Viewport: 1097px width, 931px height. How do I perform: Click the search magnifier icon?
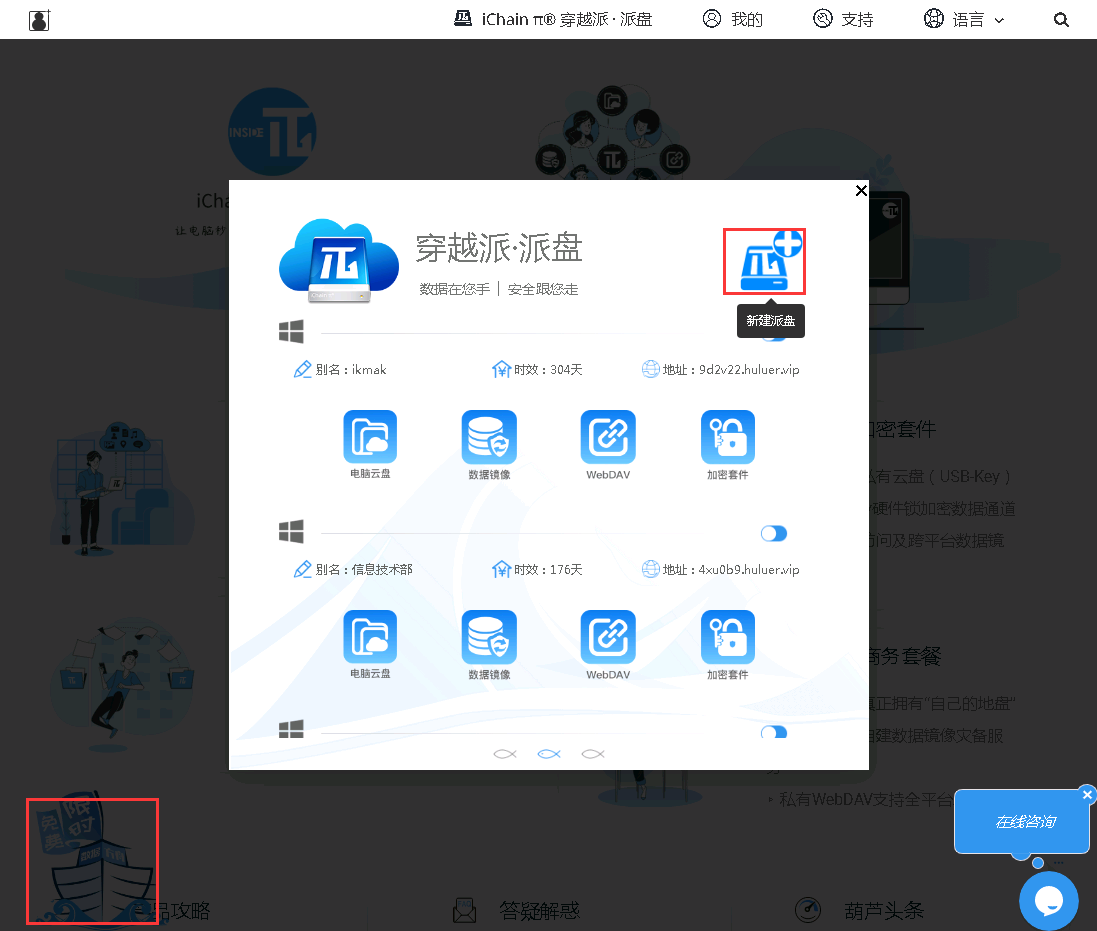1061,20
